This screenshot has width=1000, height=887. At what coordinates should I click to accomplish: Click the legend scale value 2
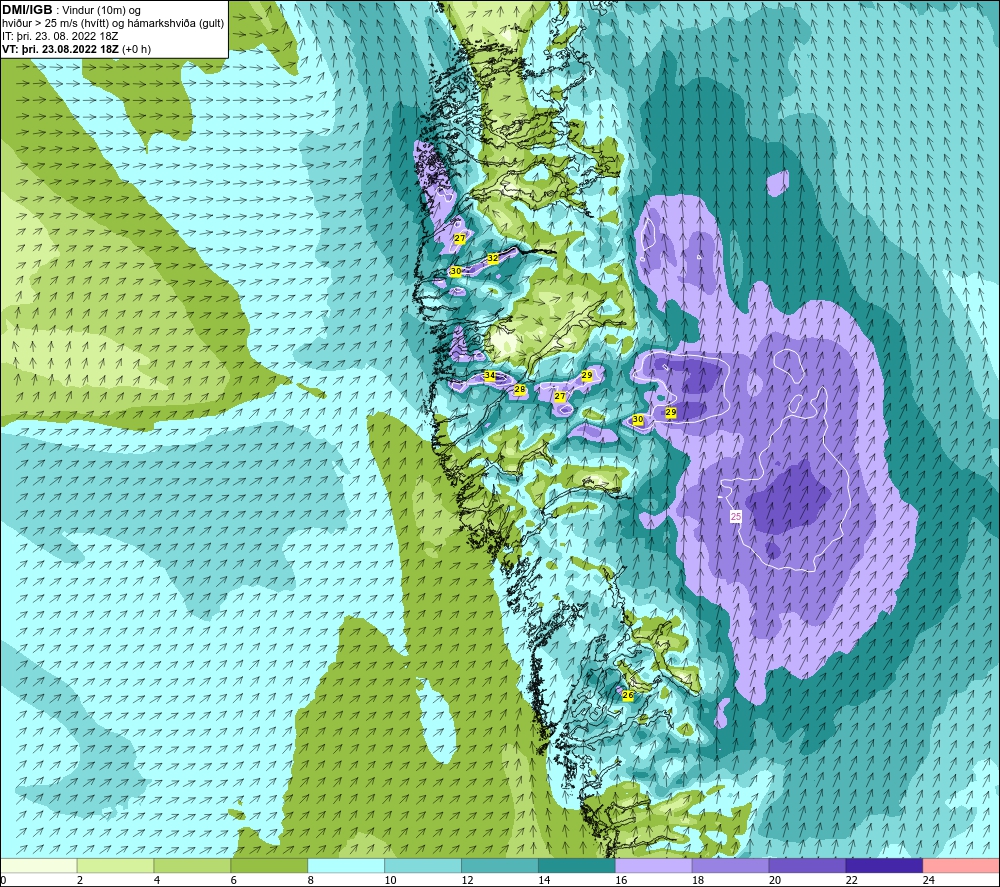pos(80,880)
